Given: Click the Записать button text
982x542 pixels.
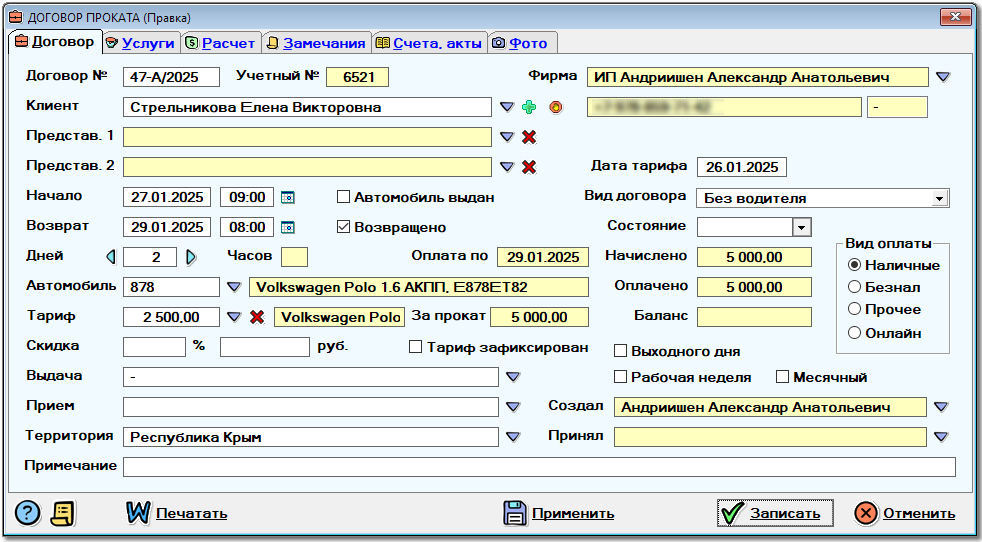Looking at the screenshot, I should 785,514.
